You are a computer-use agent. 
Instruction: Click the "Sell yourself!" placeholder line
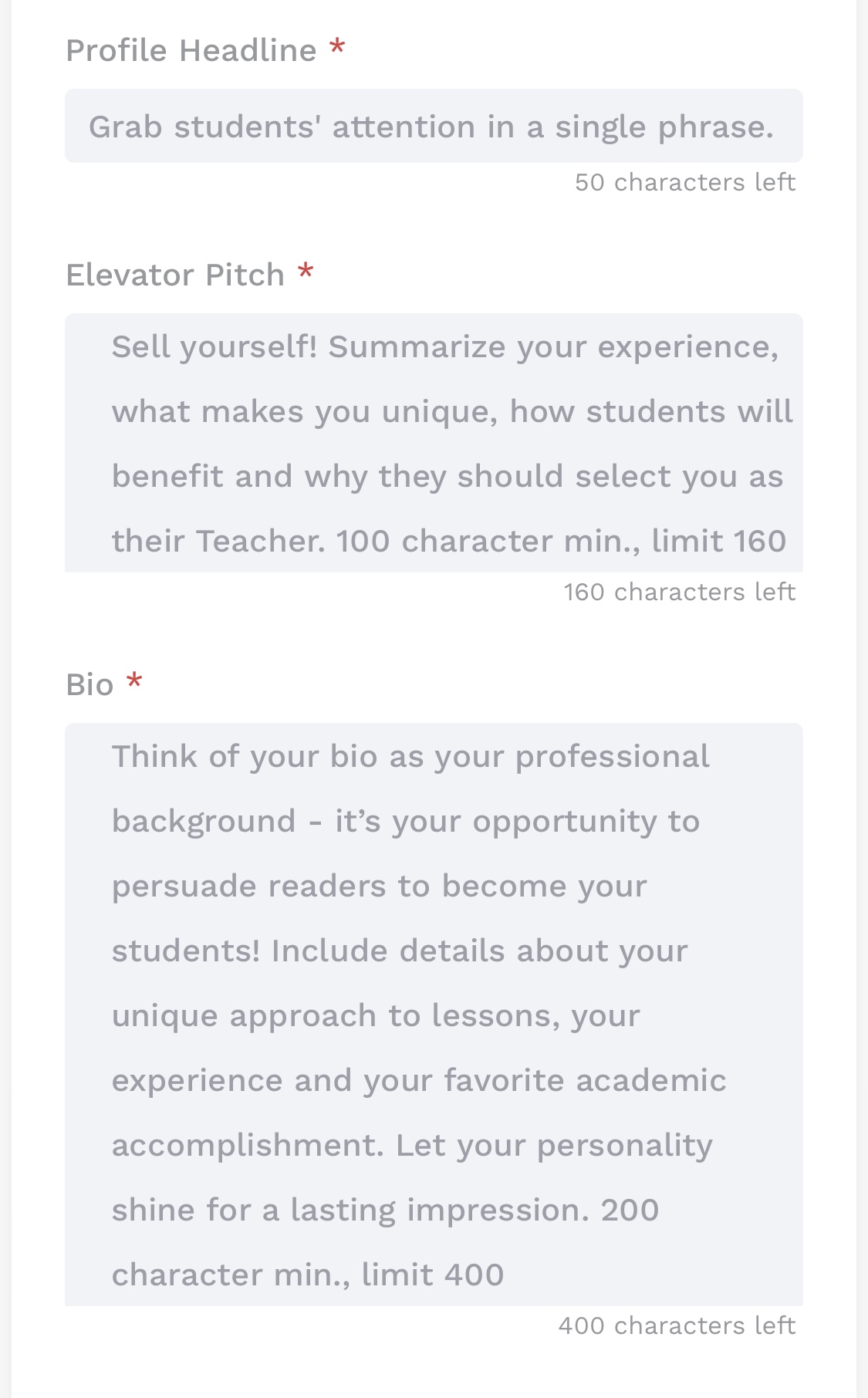click(445, 347)
